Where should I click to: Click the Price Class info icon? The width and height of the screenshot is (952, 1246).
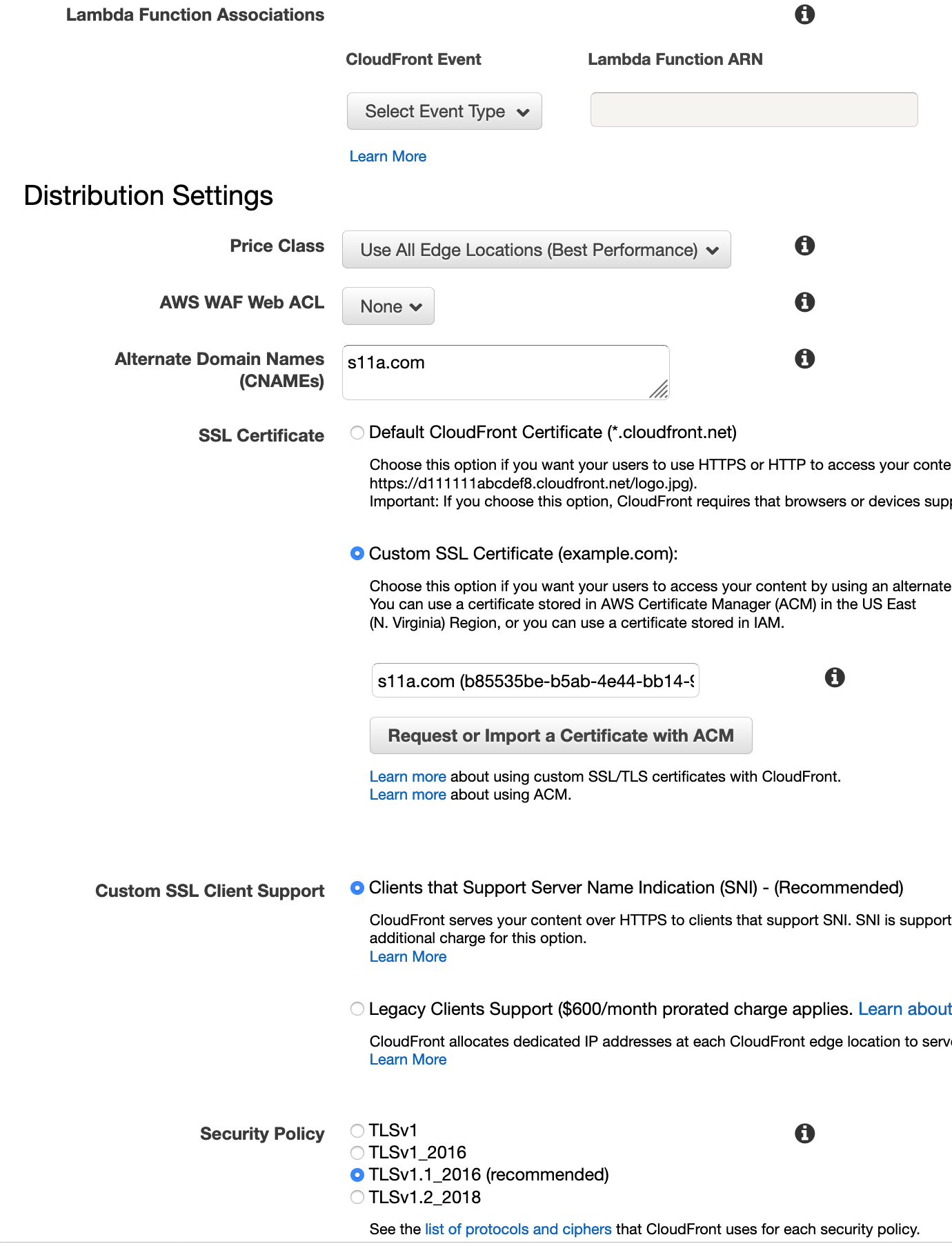(804, 246)
